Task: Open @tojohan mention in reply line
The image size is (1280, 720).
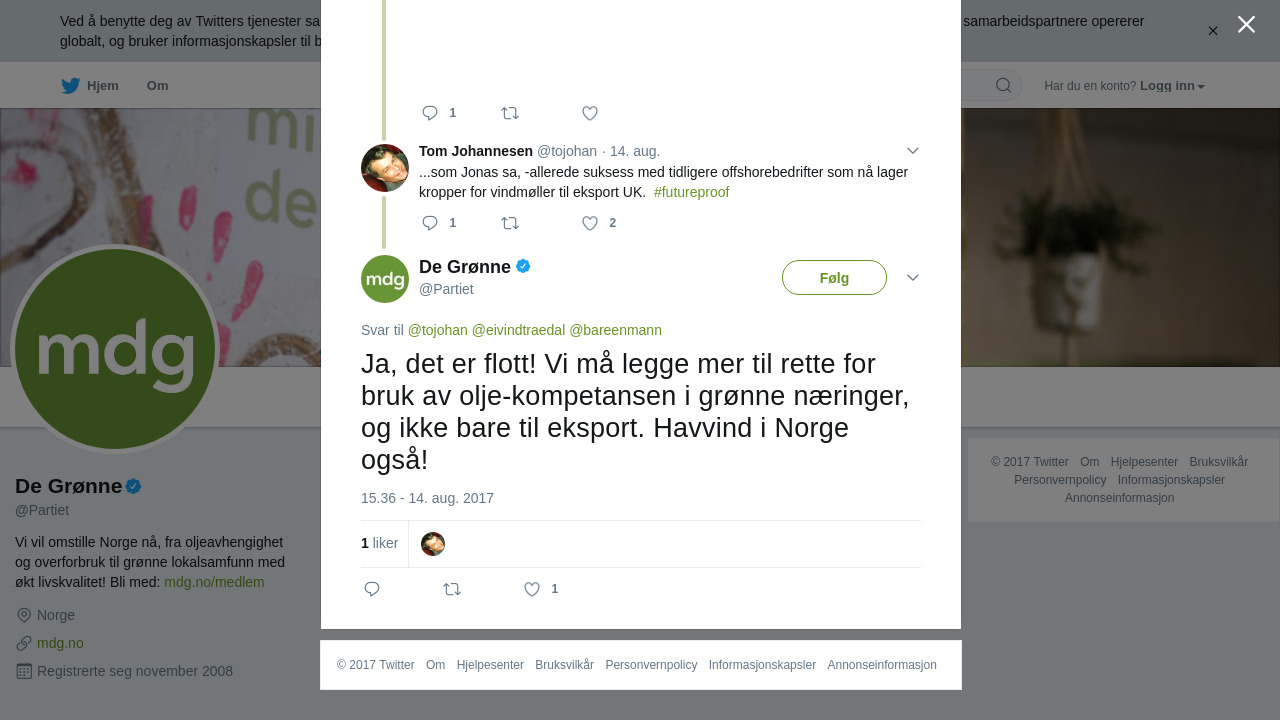Action: tap(438, 330)
